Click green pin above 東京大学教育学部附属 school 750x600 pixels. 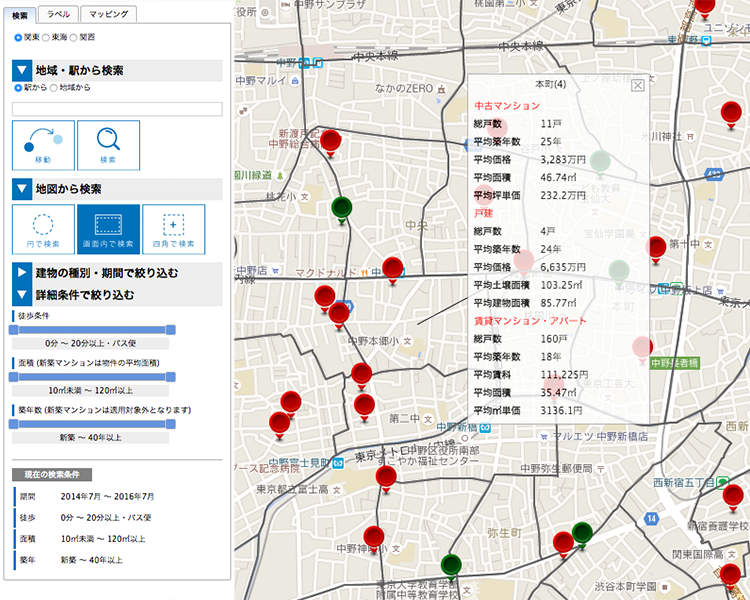[x=451, y=567]
